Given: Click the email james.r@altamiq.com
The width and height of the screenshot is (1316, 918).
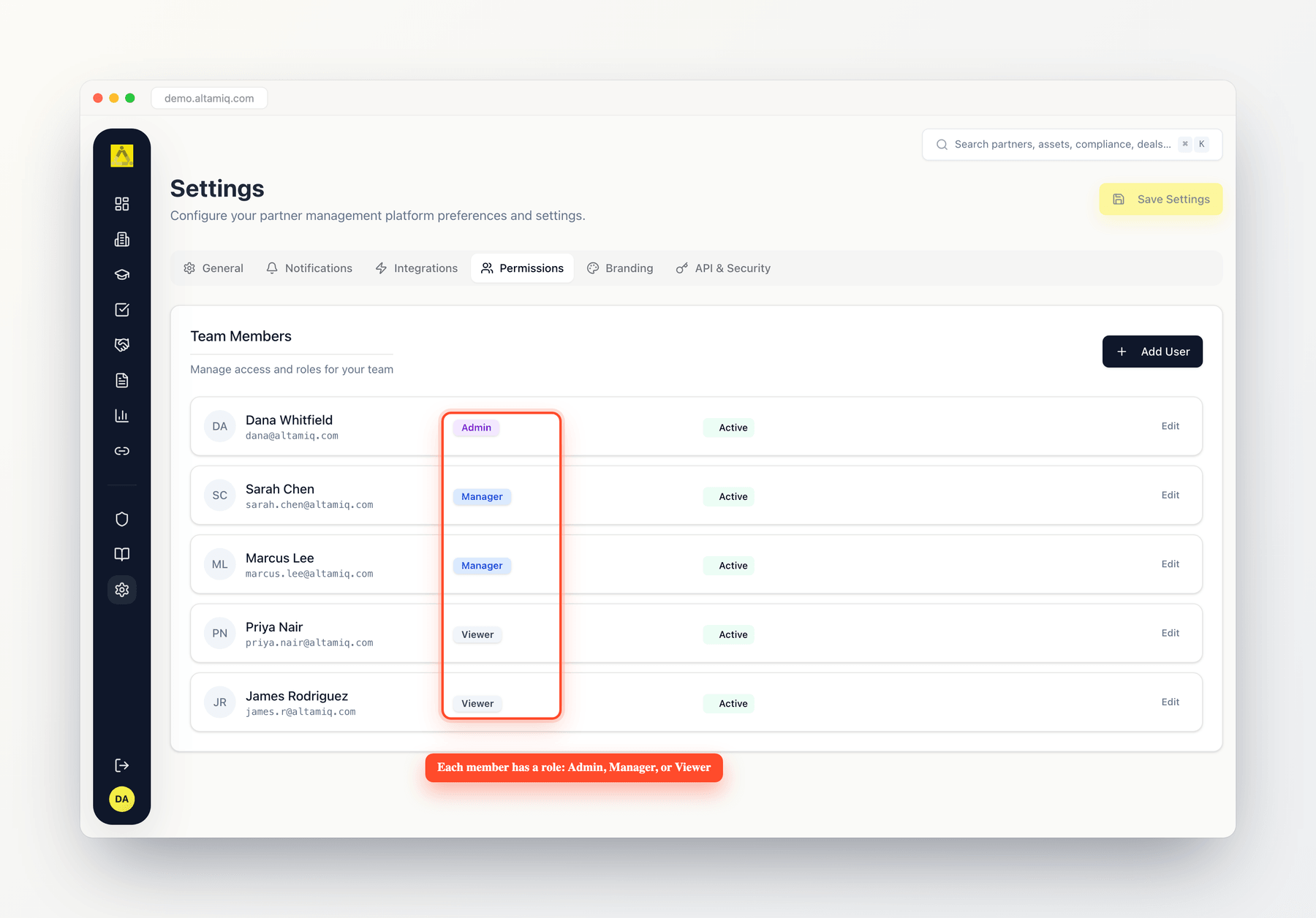Looking at the screenshot, I should coord(300,712).
